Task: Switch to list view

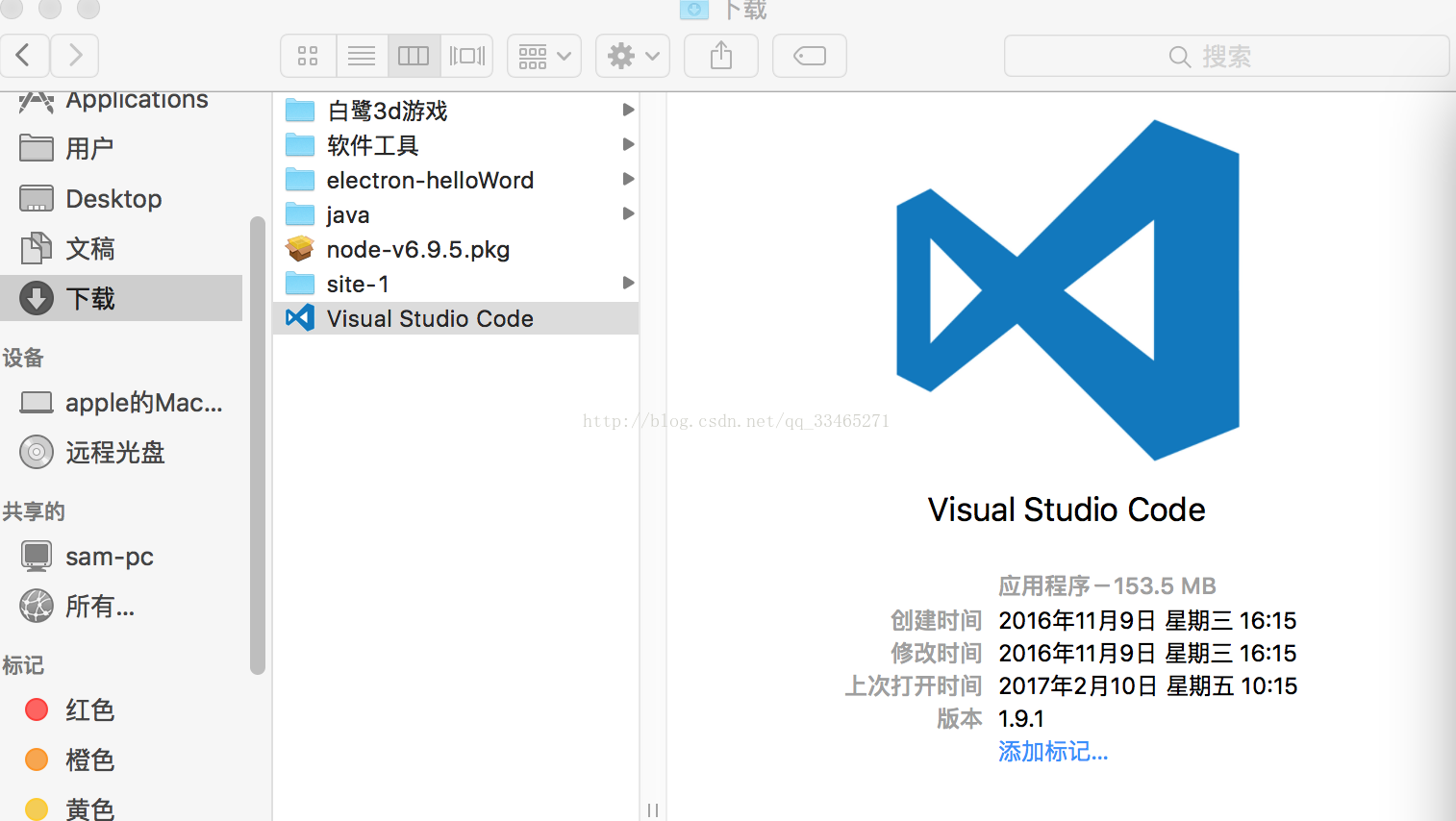Action: (362, 56)
